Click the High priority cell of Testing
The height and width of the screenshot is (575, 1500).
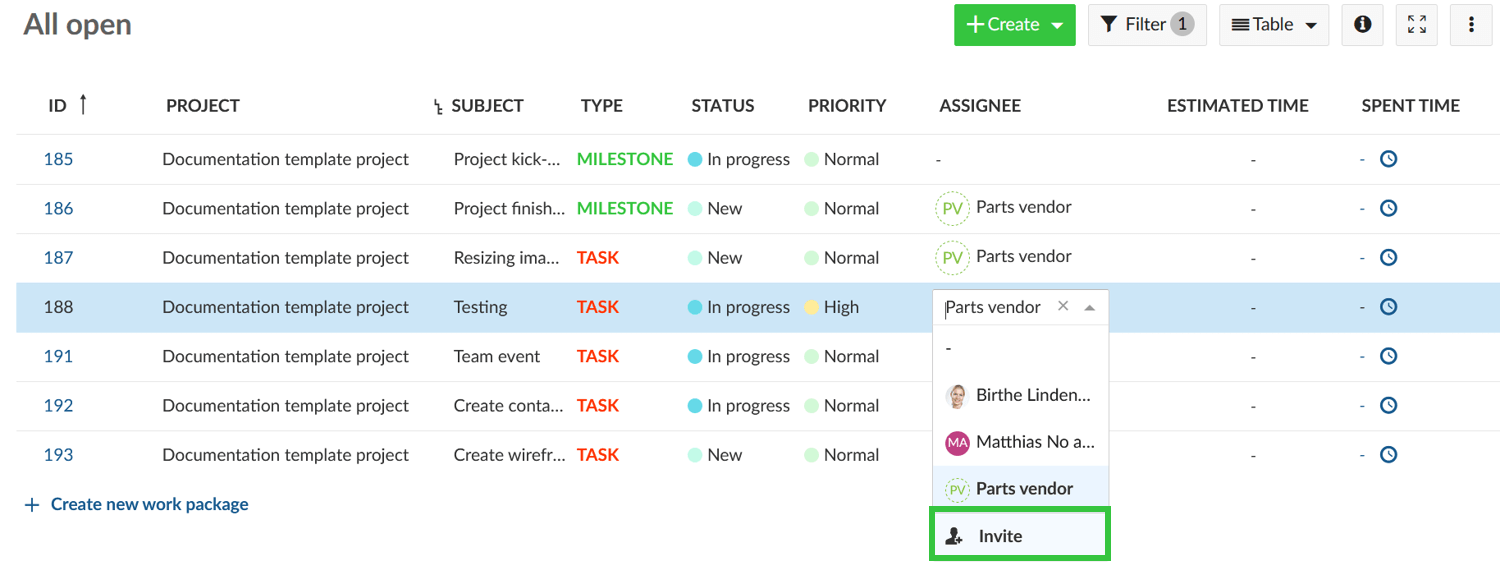(x=840, y=307)
